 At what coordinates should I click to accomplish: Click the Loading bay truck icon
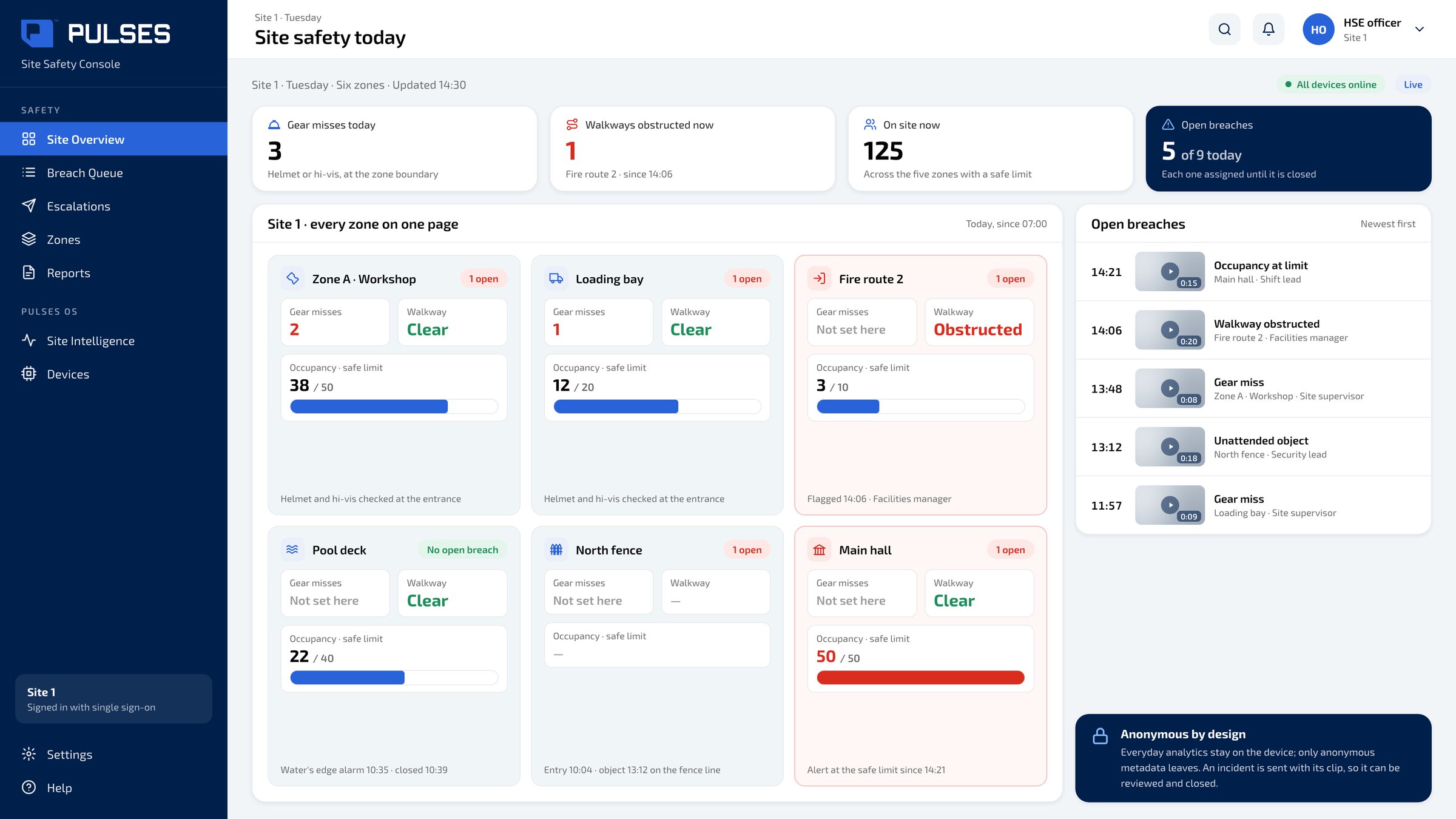(x=556, y=278)
